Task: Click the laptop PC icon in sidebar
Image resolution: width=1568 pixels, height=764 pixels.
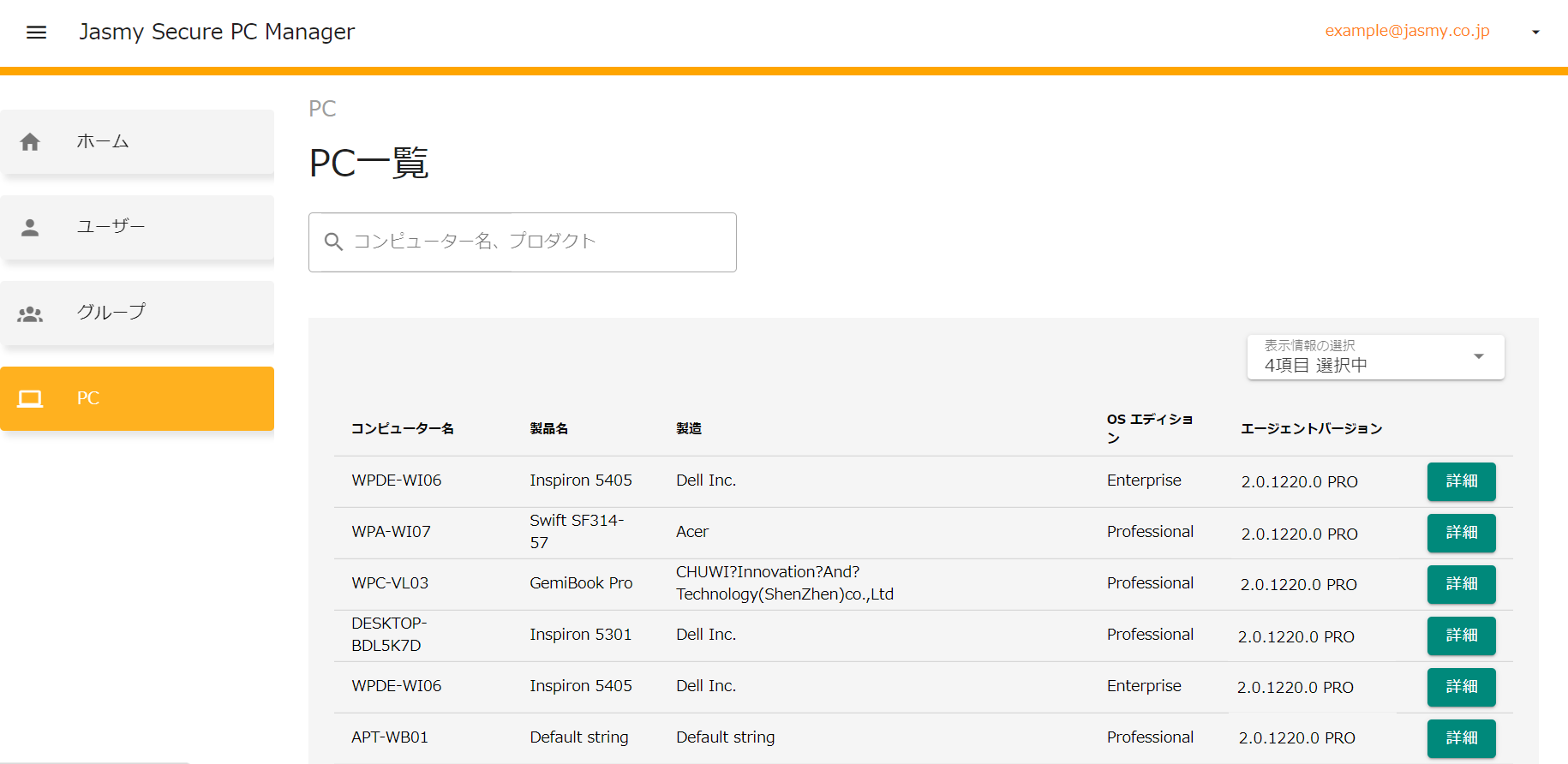Action: click(x=30, y=398)
